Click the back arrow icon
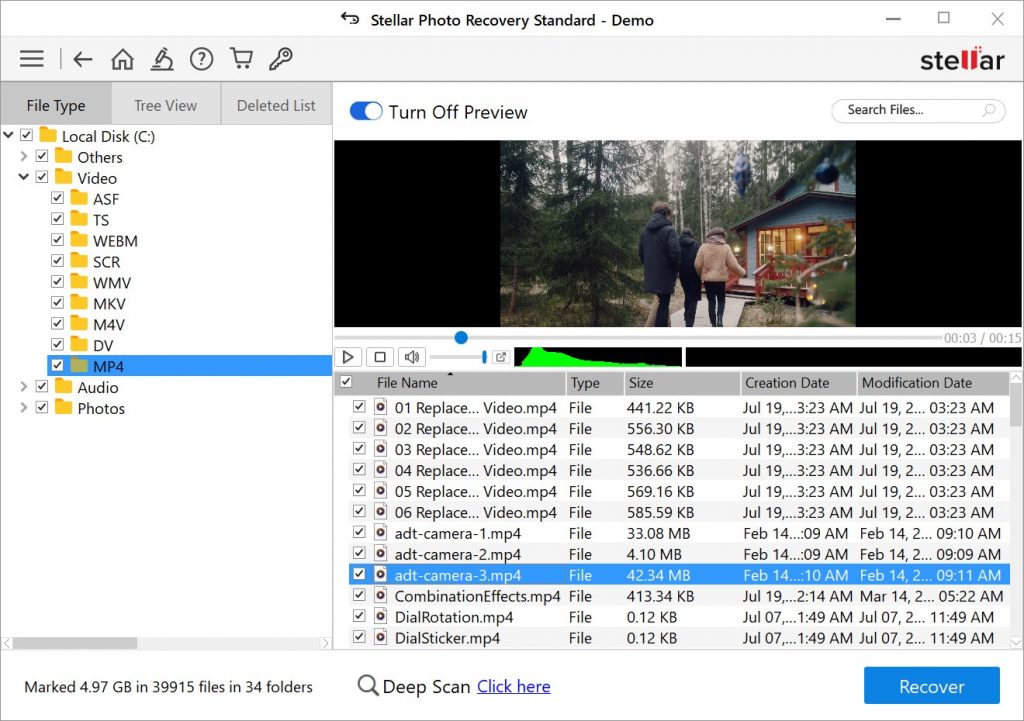Viewport: 1024px width, 721px height. click(82, 59)
